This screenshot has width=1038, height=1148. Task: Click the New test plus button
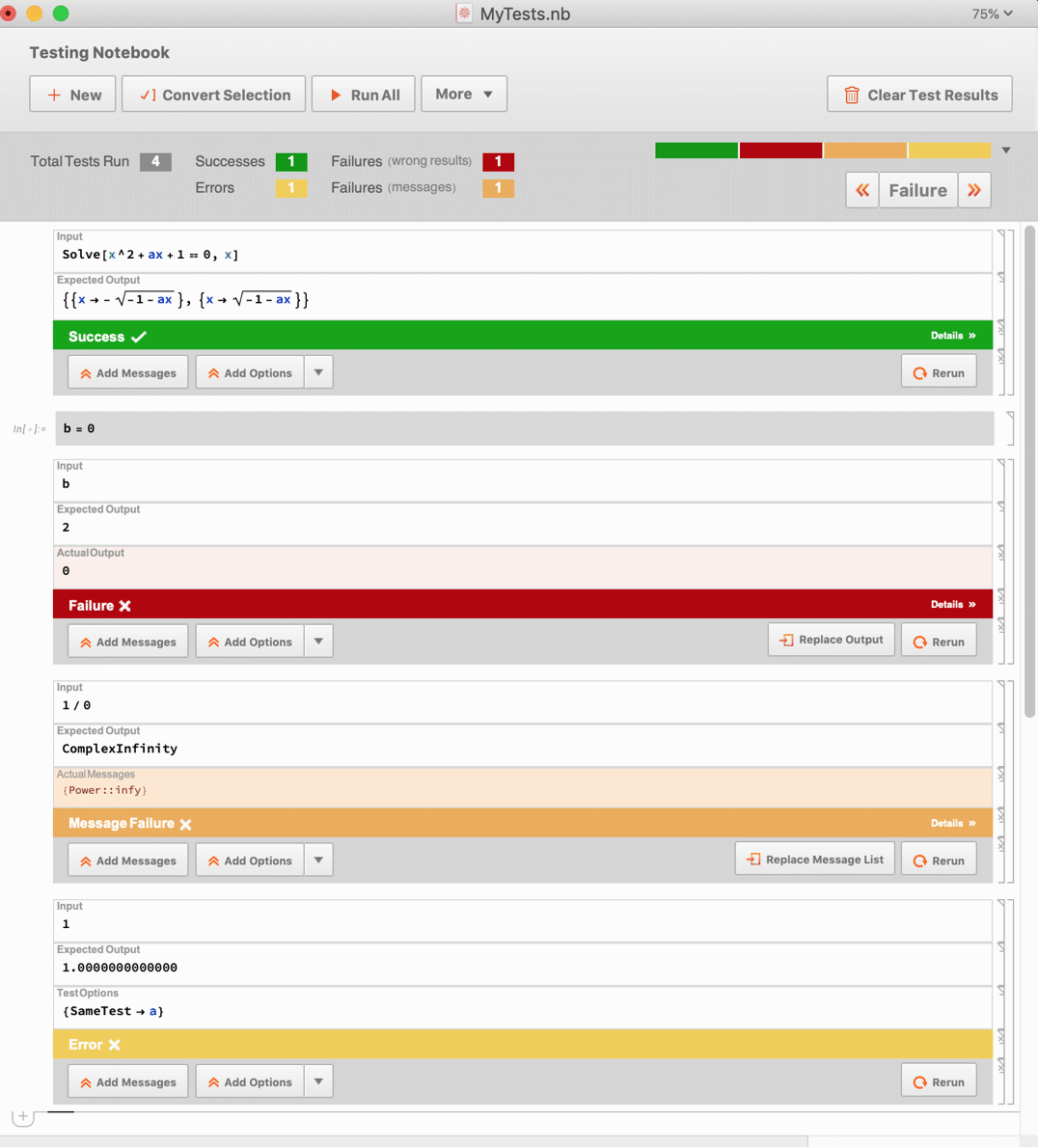[72, 95]
